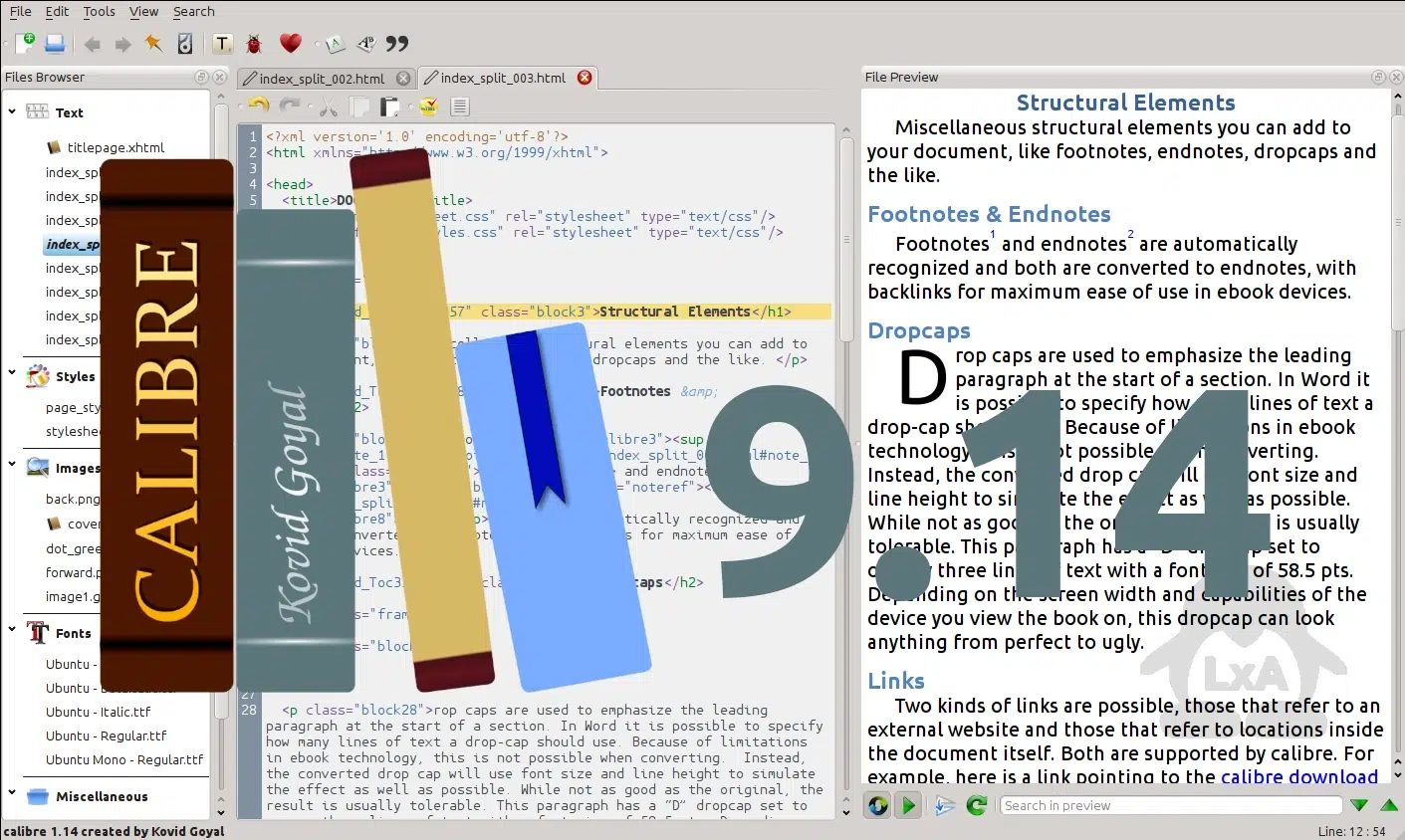The height and width of the screenshot is (840, 1405).
Task: Collapse the Fonts section in Files Browser
Action: click(12, 630)
